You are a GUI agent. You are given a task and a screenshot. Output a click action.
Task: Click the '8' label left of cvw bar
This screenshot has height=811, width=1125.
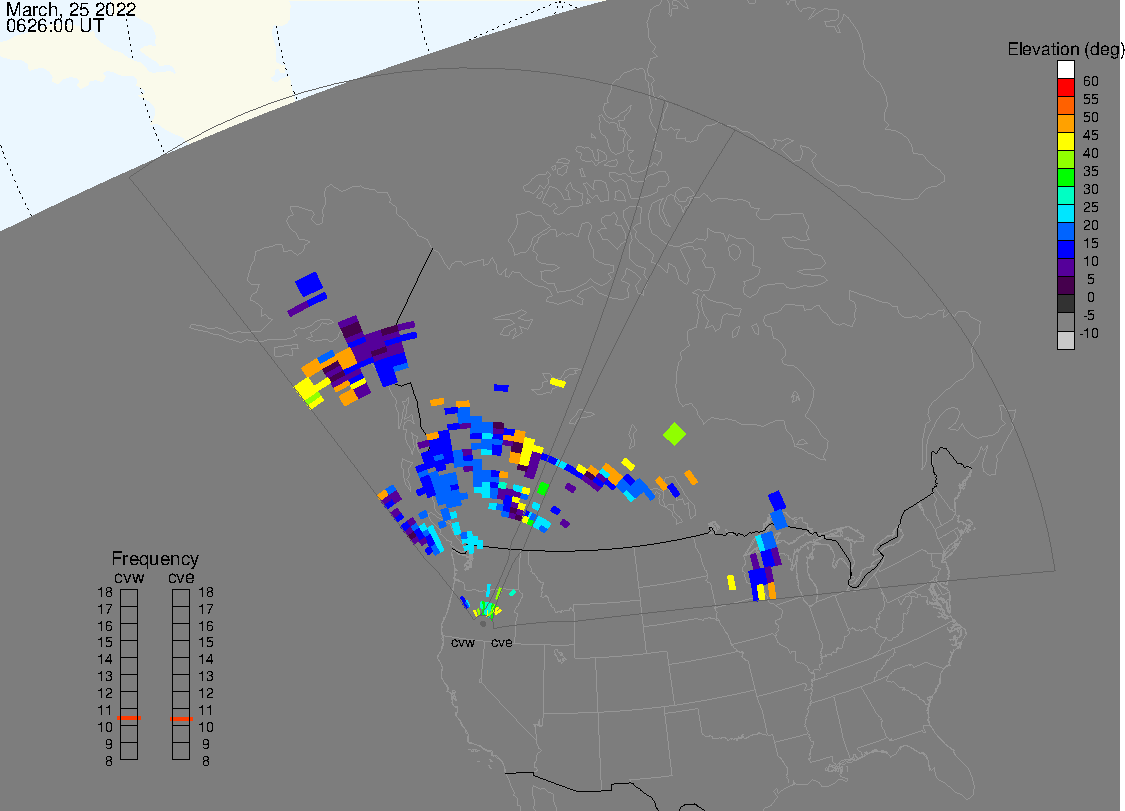[109, 761]
